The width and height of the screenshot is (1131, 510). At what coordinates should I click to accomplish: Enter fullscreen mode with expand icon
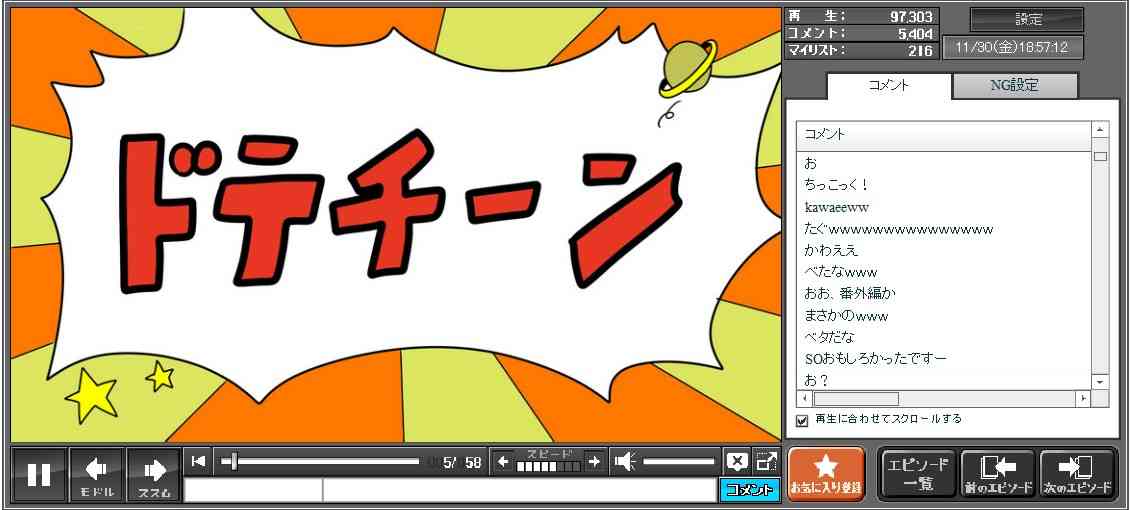pos(766,461)
